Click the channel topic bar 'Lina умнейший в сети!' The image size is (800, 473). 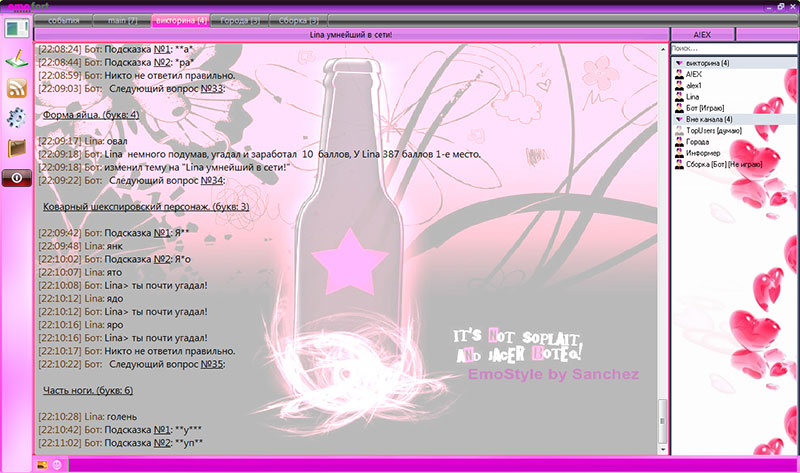[x=351, y=34]
